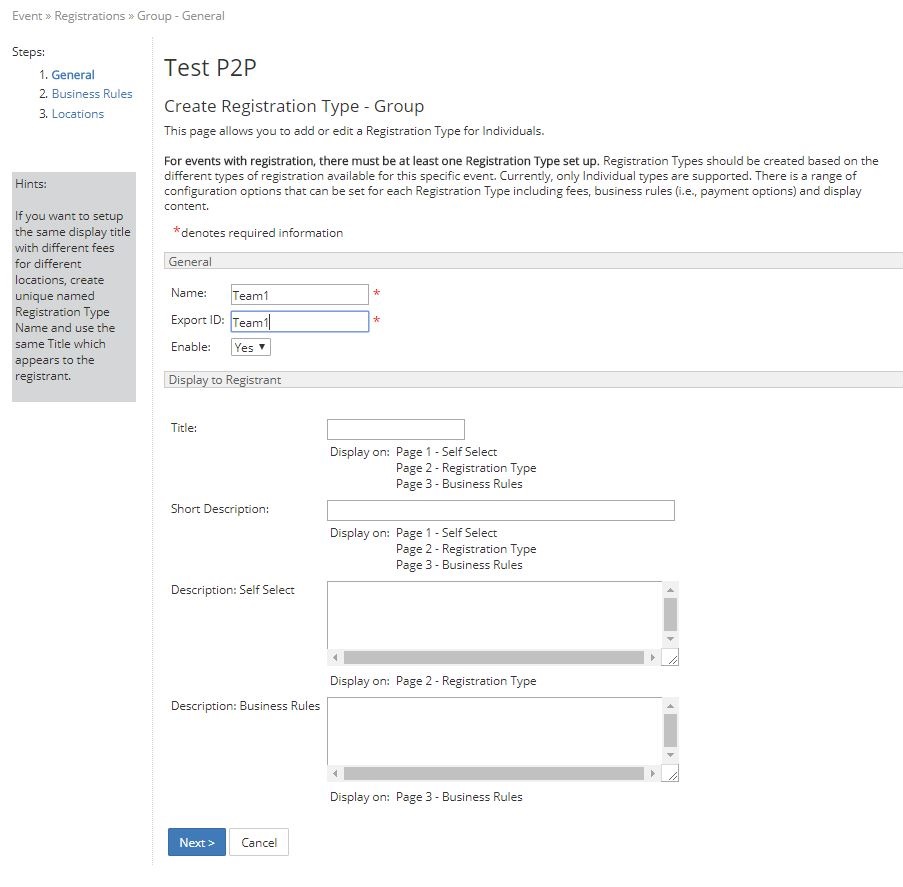Click Self Select horizontal scrollbar thumb
The width and height of the screenshot is (903, 887).
point(494,657)
